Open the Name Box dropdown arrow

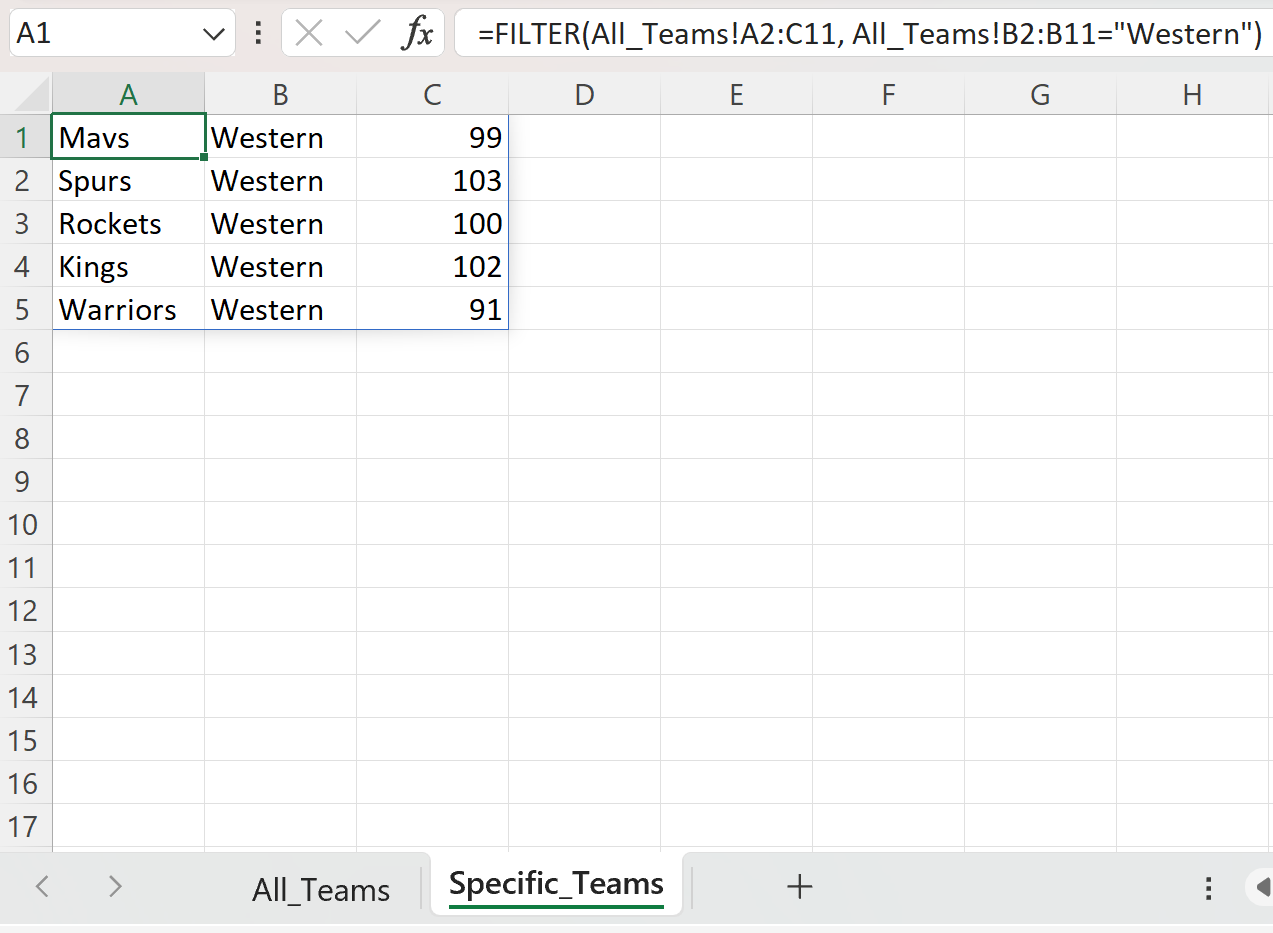coord(213,34)
